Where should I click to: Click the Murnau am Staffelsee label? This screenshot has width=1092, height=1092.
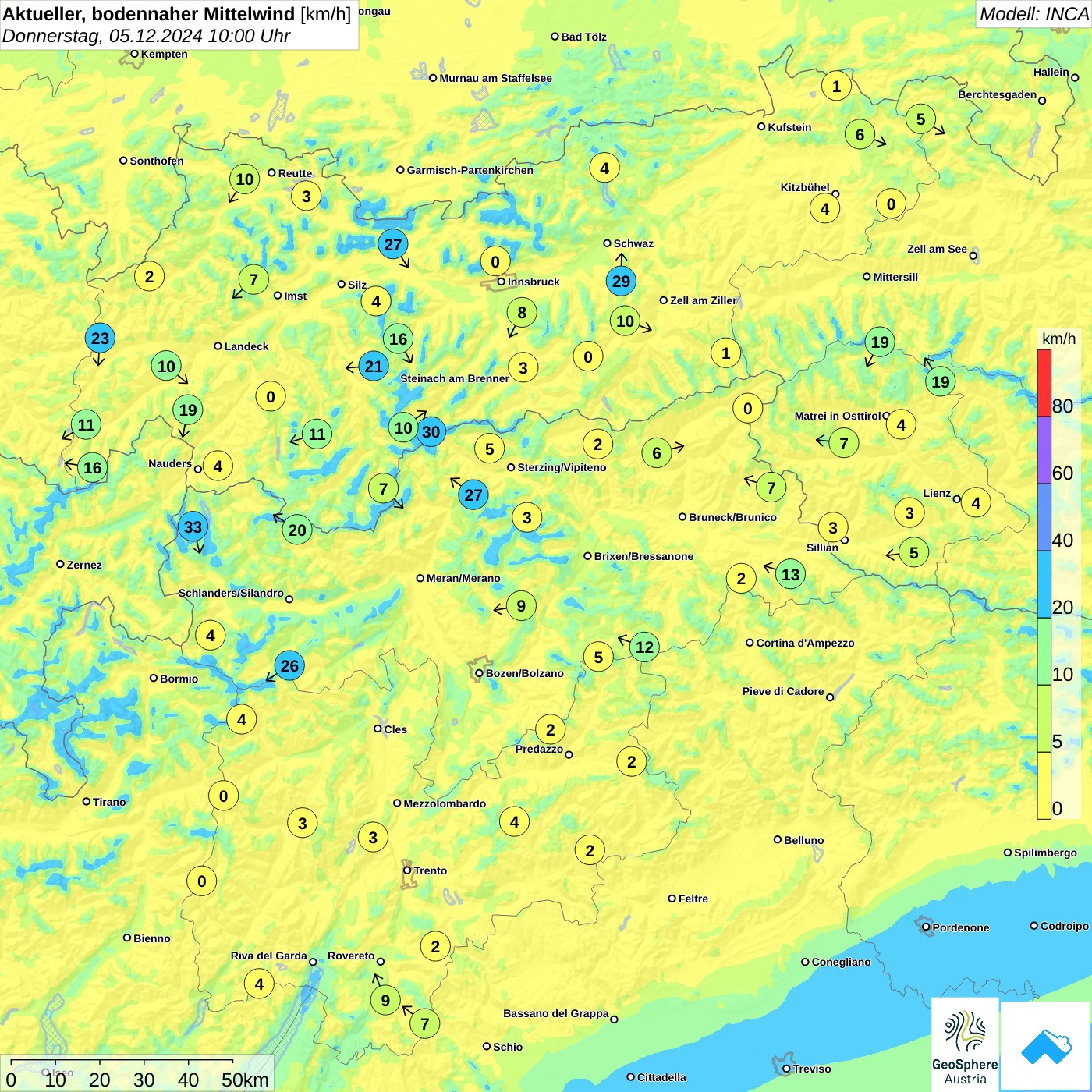tap(495, 78)
